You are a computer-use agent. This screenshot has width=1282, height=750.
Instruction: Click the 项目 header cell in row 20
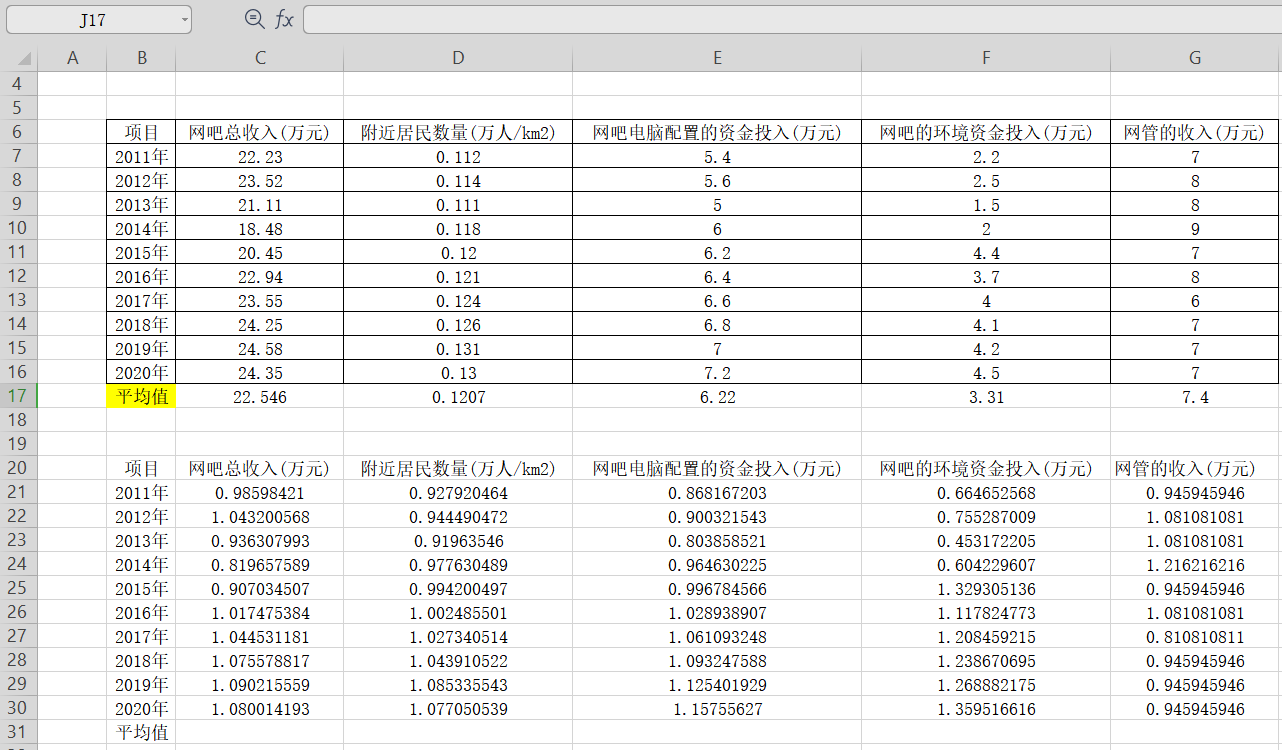coord(141,468)
